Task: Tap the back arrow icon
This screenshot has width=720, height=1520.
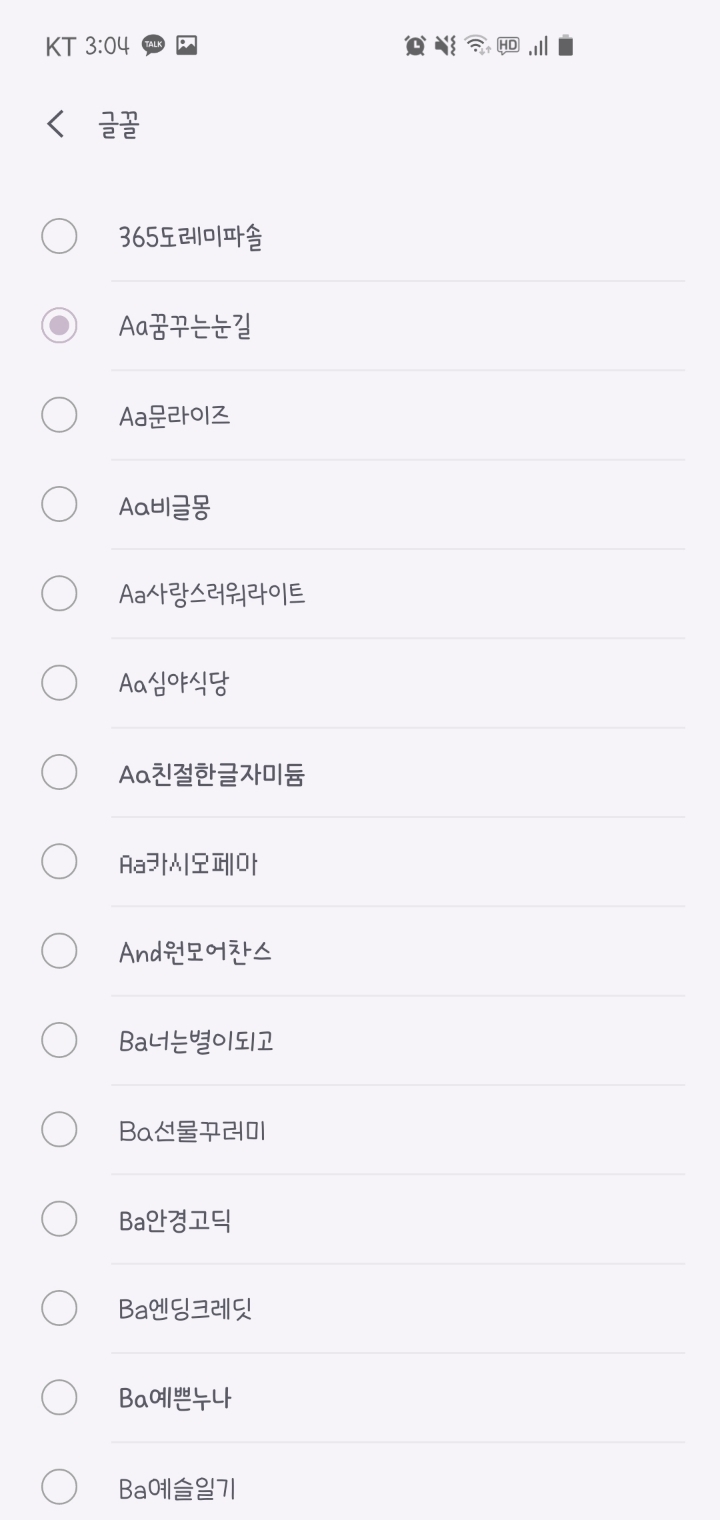Action: [x=56, y=125]
